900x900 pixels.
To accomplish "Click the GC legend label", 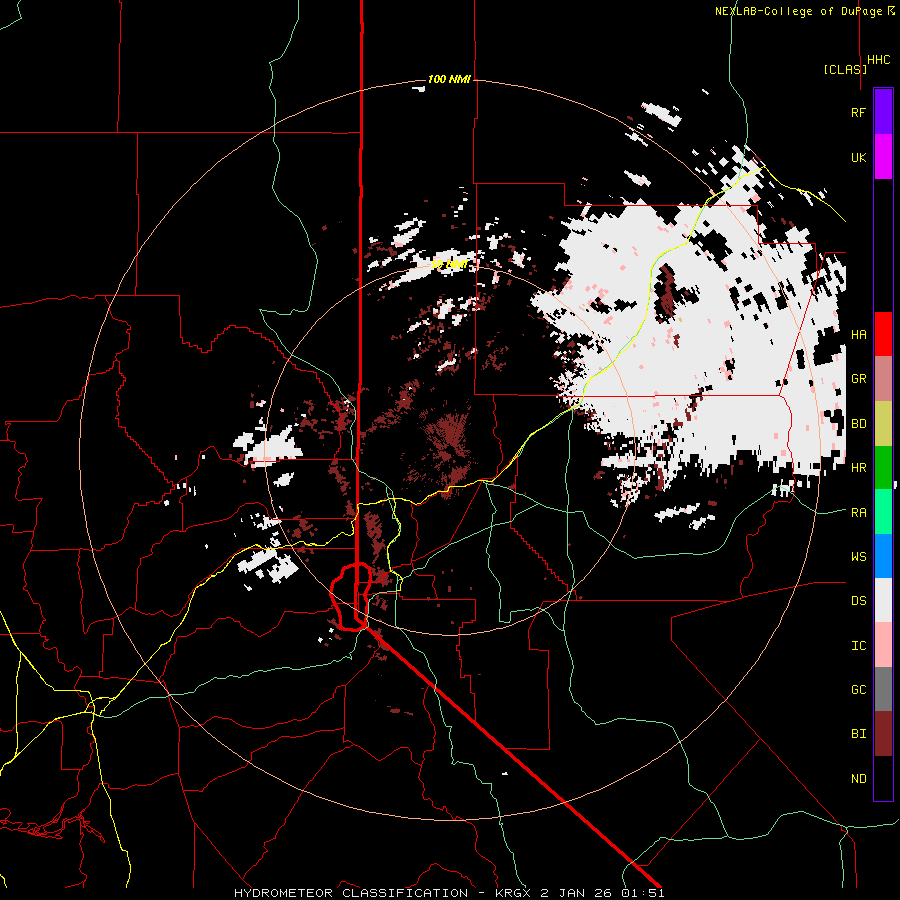I will coord(858,690).
